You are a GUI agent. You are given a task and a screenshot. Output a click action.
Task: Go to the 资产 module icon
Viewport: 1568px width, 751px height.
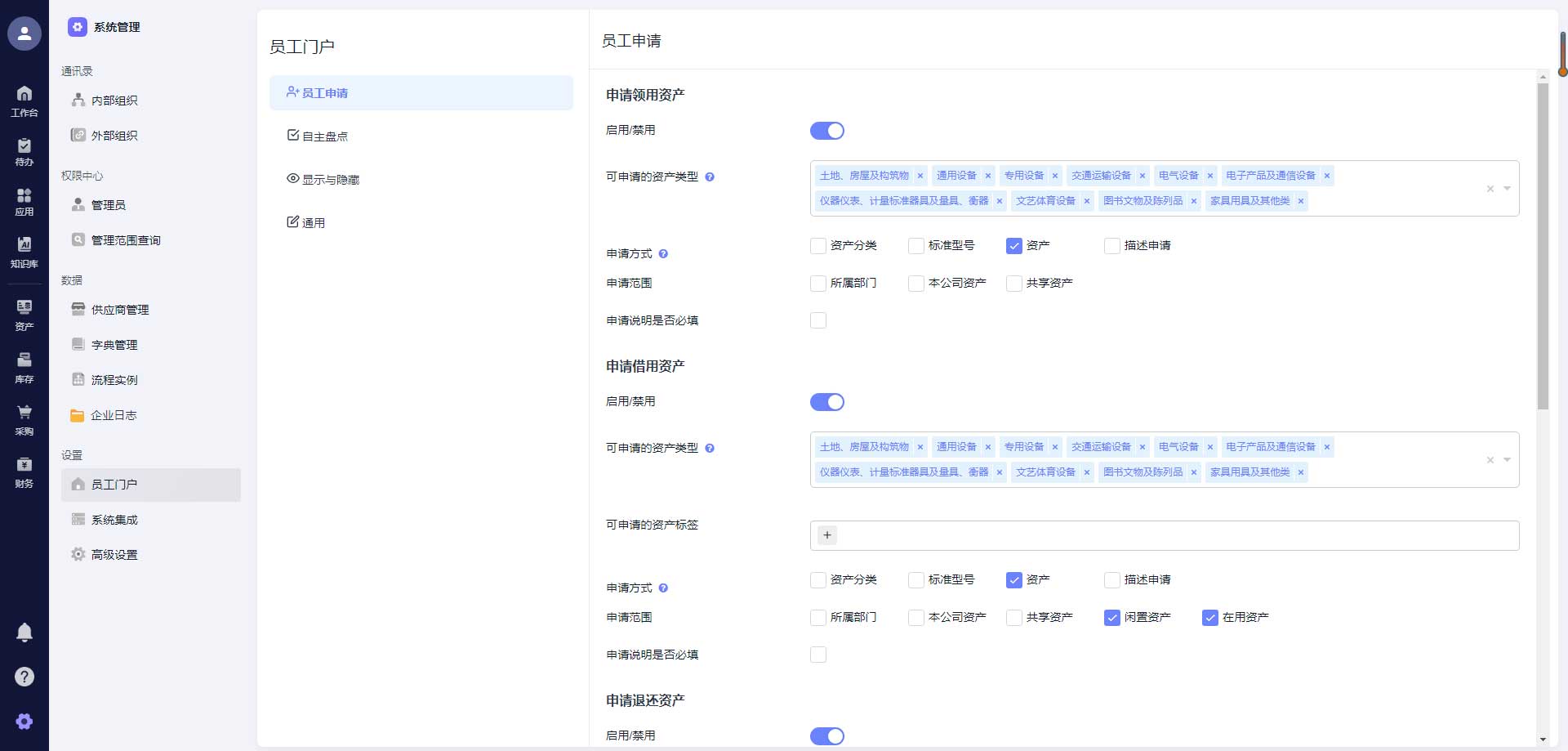click(x=24, y=313)
